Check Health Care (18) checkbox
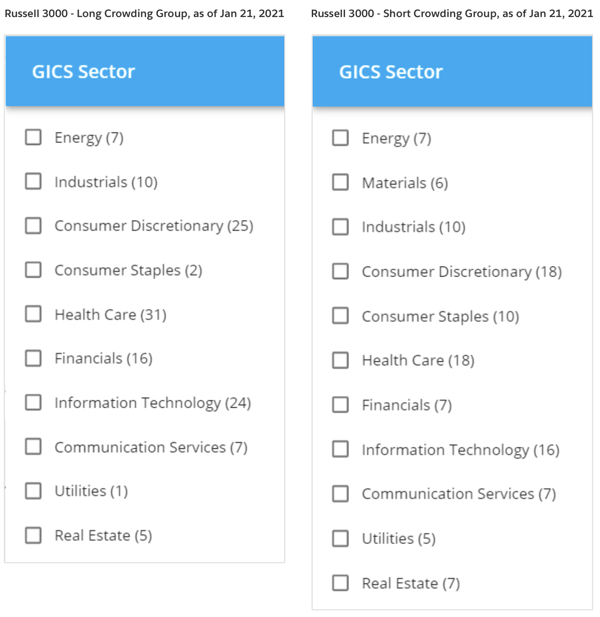The image size is (600, 617). (x=340, y=360)
